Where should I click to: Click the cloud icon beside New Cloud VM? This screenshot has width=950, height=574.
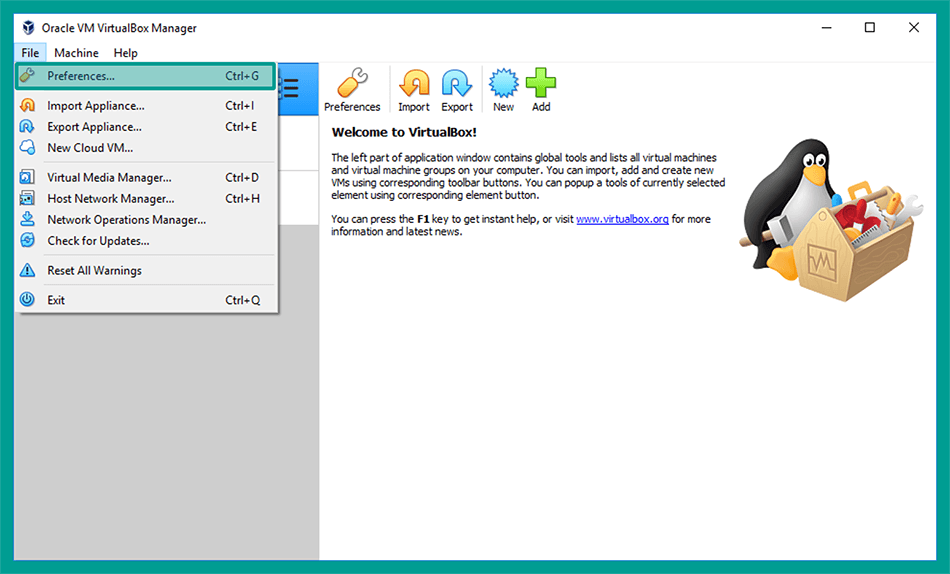point(27,147)
